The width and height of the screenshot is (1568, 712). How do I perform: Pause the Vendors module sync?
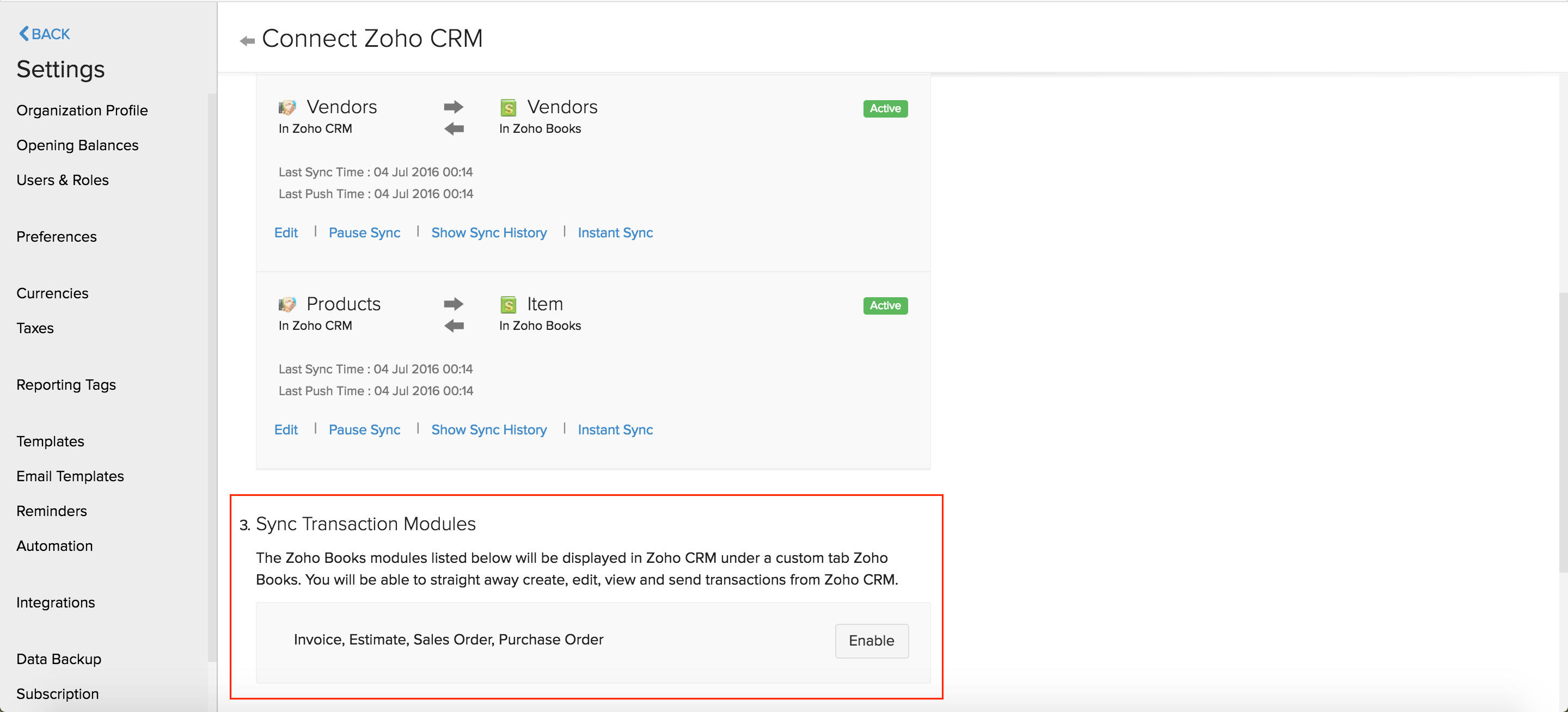pos(366,232)
